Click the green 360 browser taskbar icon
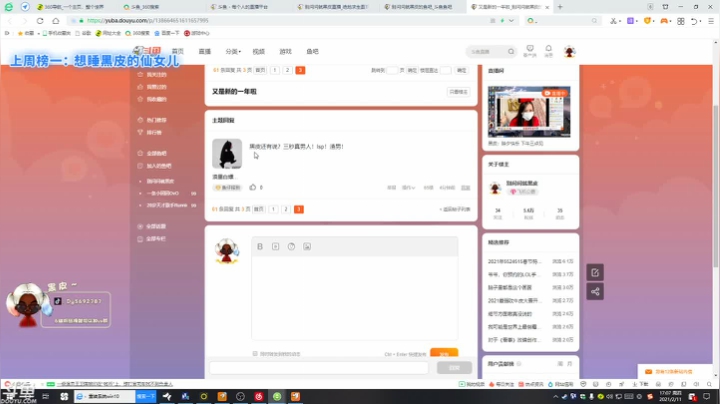Viewport: 720px width, 404px height. pos(277,396)
